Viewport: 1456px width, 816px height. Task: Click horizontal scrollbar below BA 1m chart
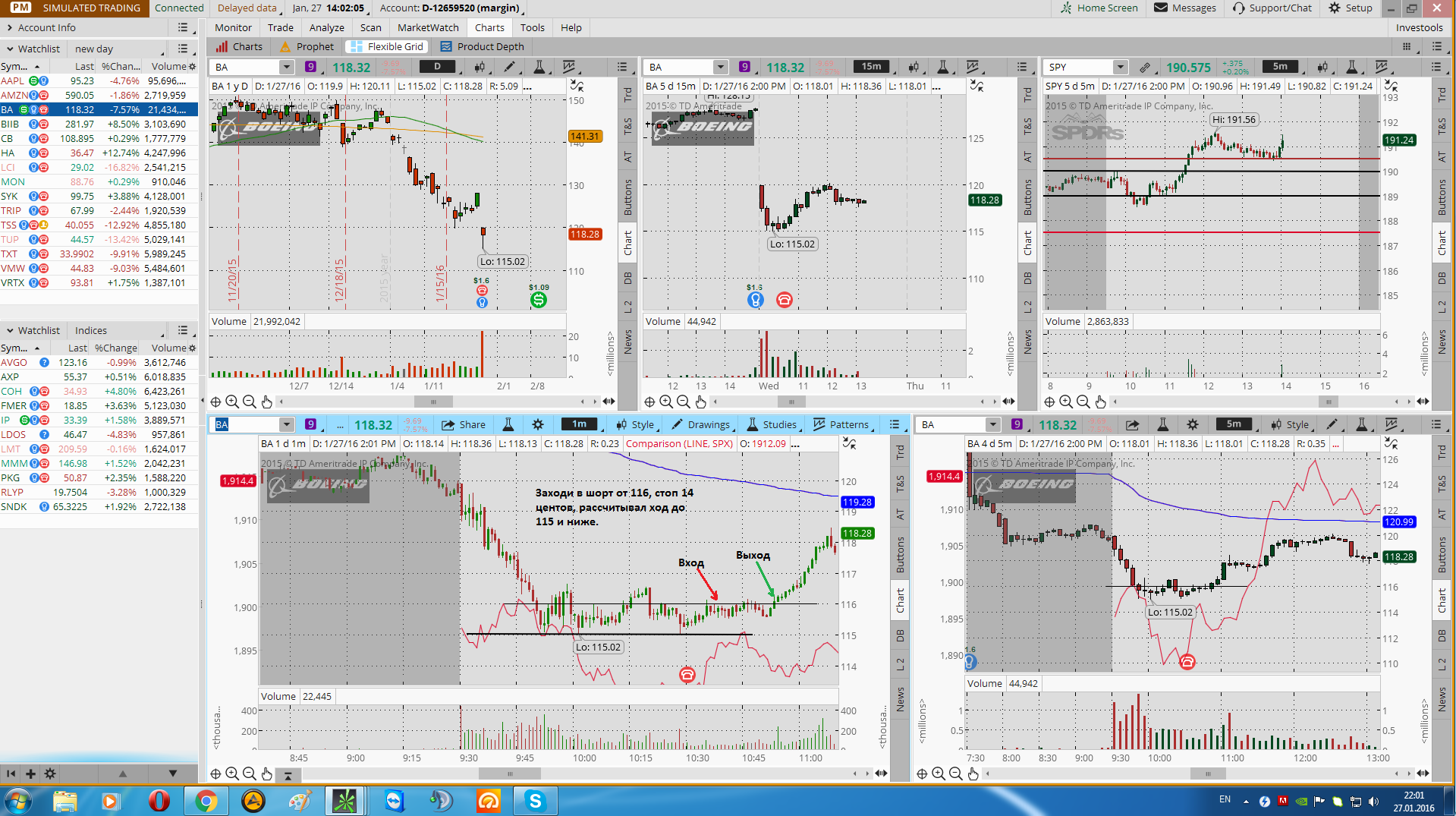[x=509, y=774]
